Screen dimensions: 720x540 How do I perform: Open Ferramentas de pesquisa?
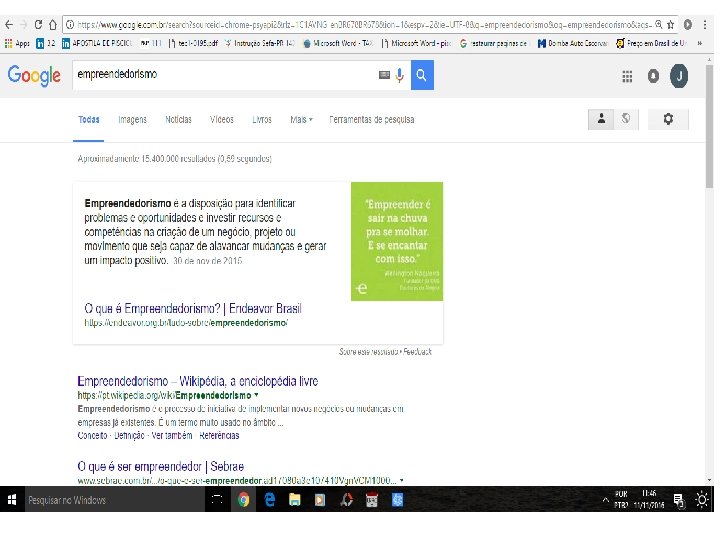(371, 120)
